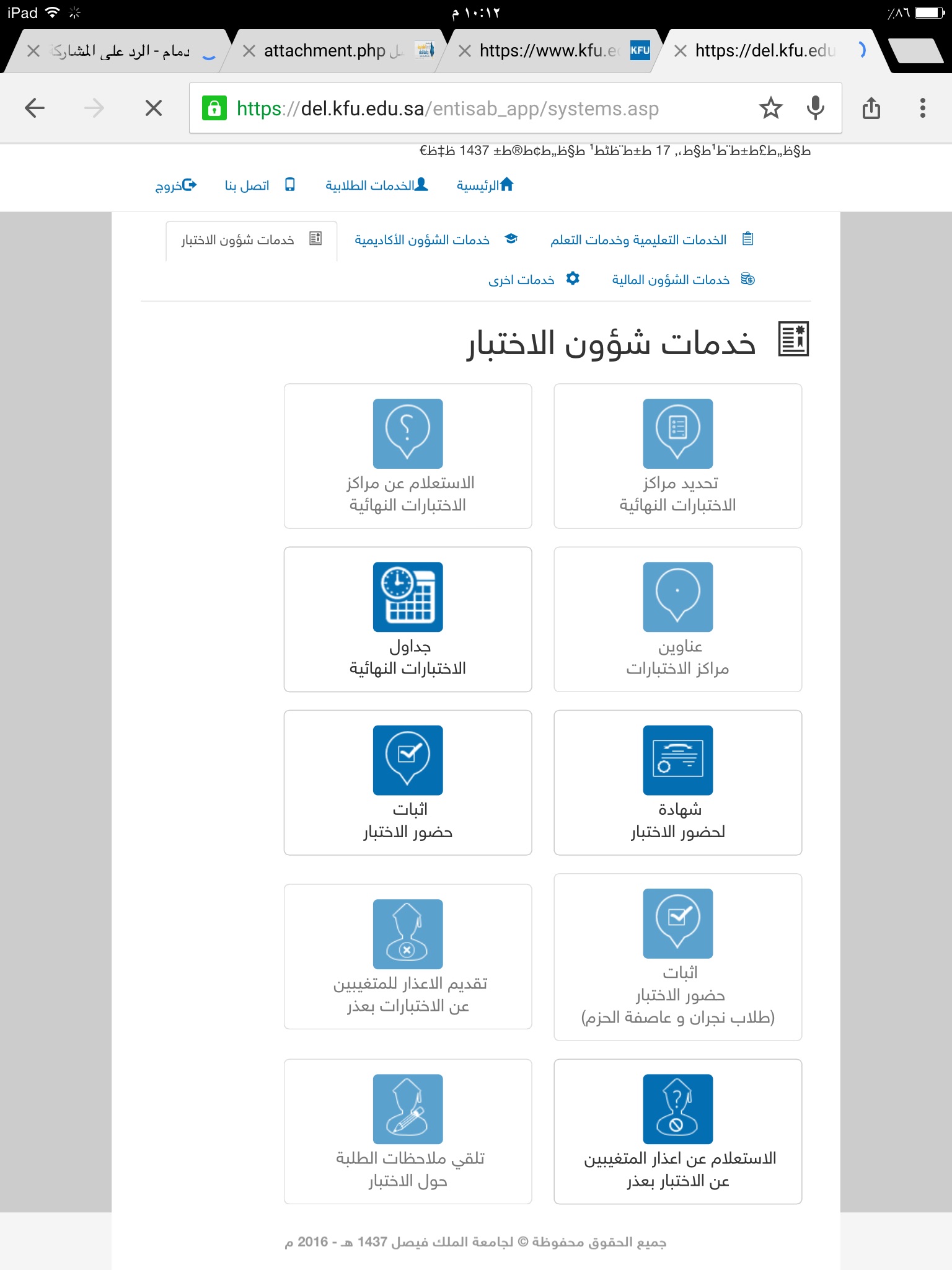This screenshot has width=952, height=1270.
Task: Click the تحديد مراكز الاختبارات icon
Action: click(x=678, y=433)
